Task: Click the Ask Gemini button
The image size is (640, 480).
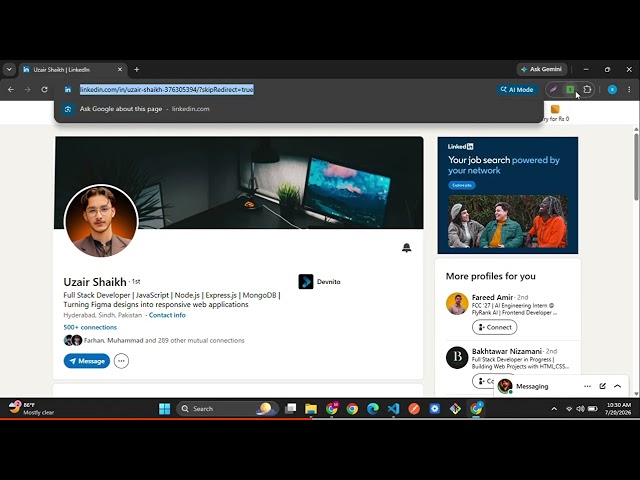Action: pos(542,69)
